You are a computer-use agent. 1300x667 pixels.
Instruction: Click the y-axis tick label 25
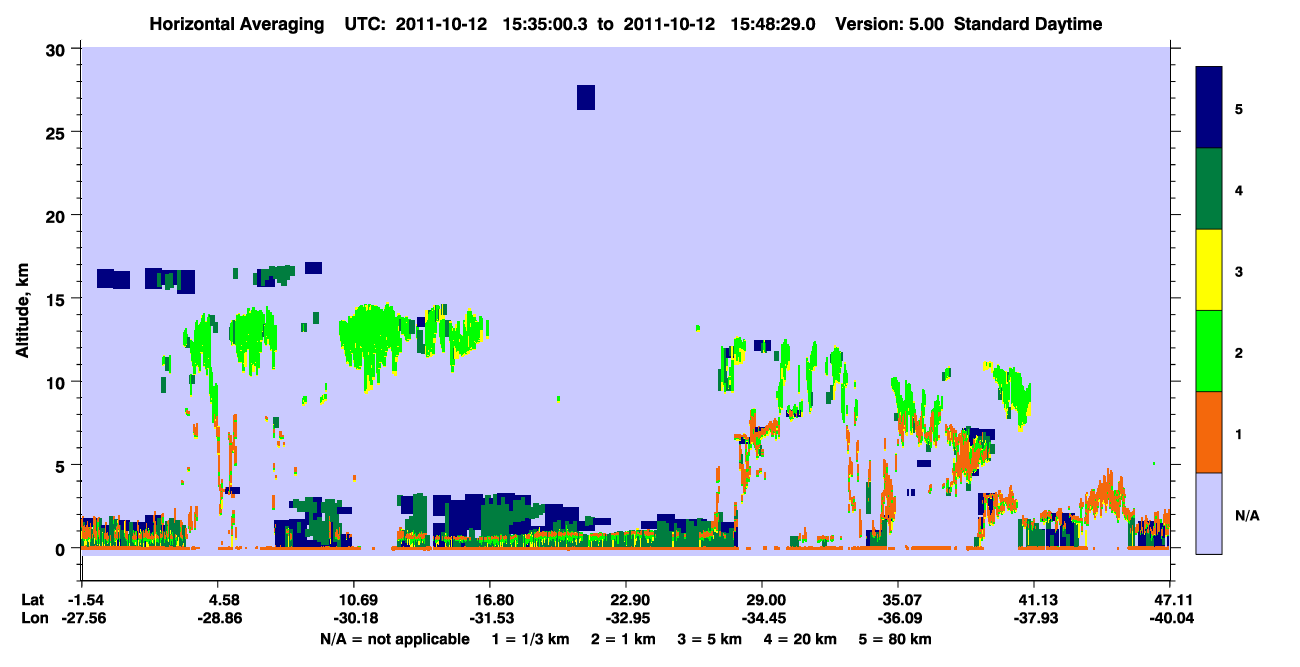tap(58, 132)
